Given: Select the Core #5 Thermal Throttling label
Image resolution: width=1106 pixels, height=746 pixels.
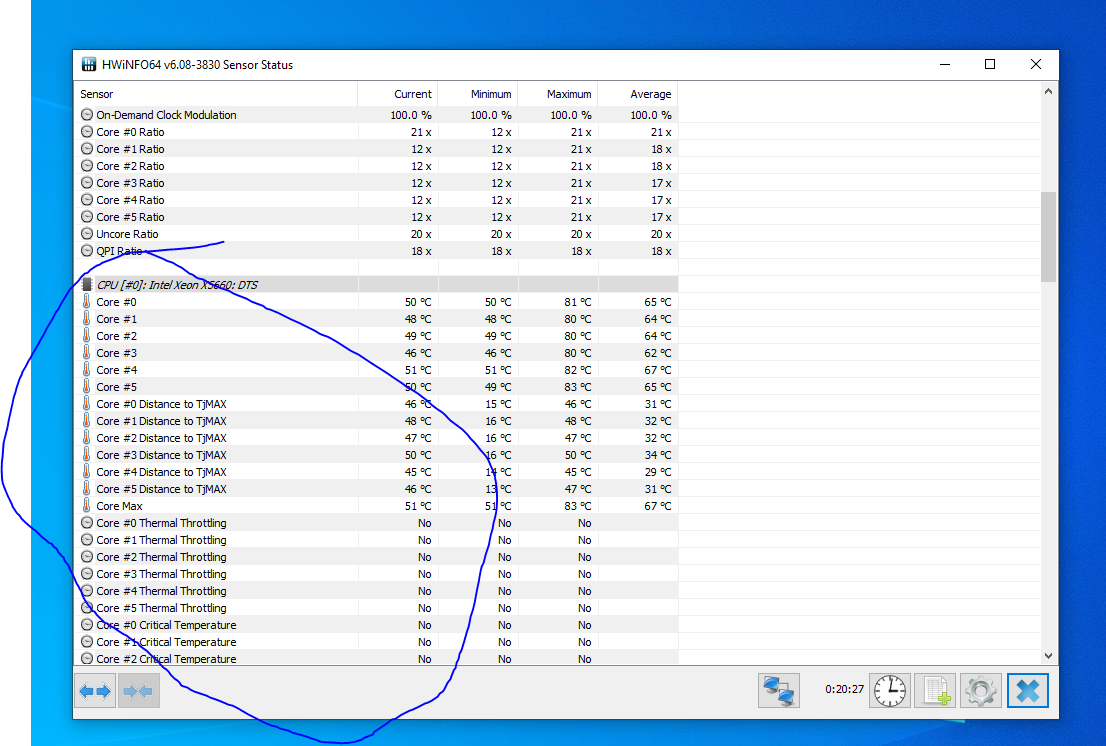Looking at the screenshot, I should coord(162,608).
